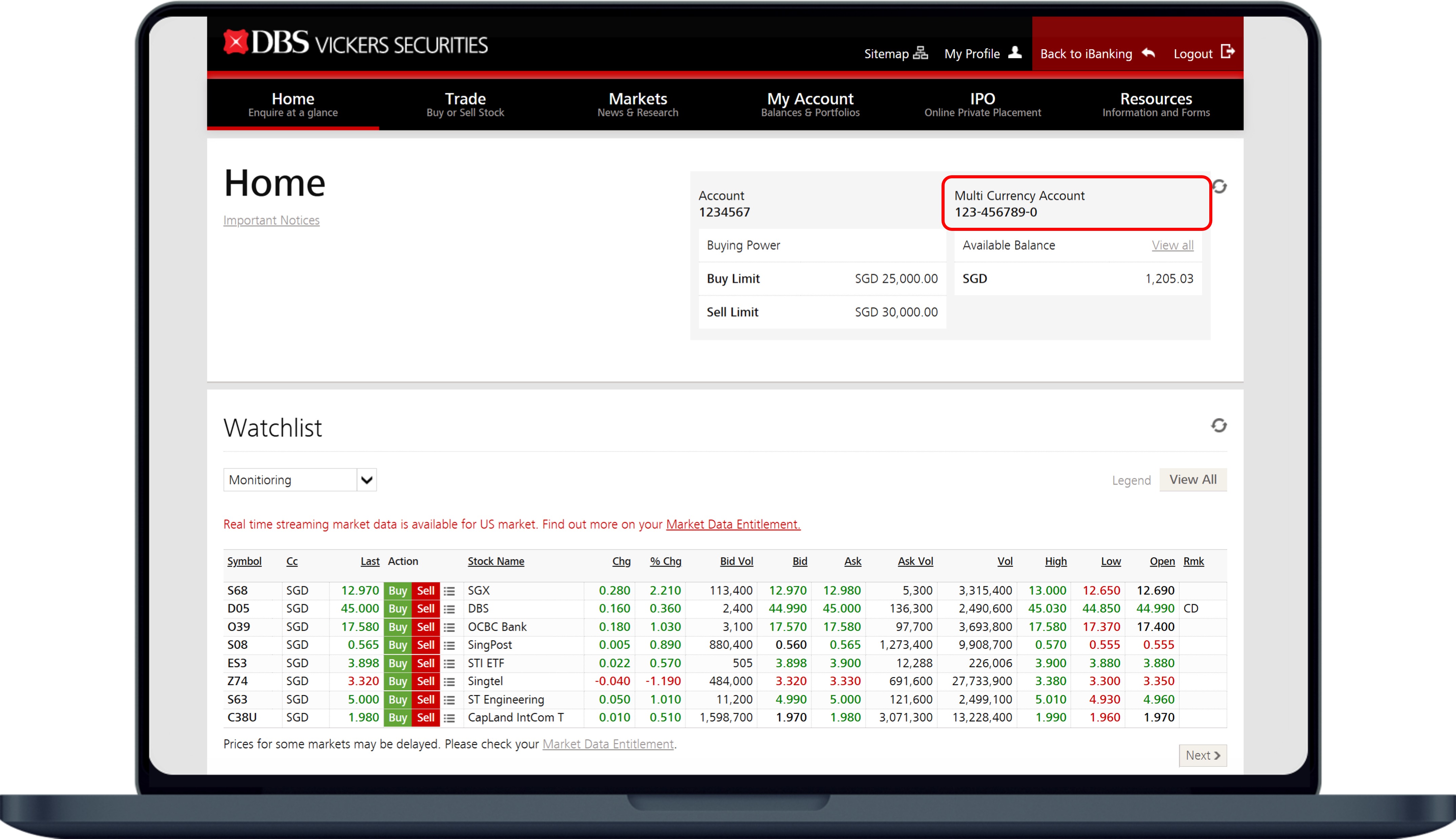Open Market Data Entitlement link in red notice

[733, 524]
